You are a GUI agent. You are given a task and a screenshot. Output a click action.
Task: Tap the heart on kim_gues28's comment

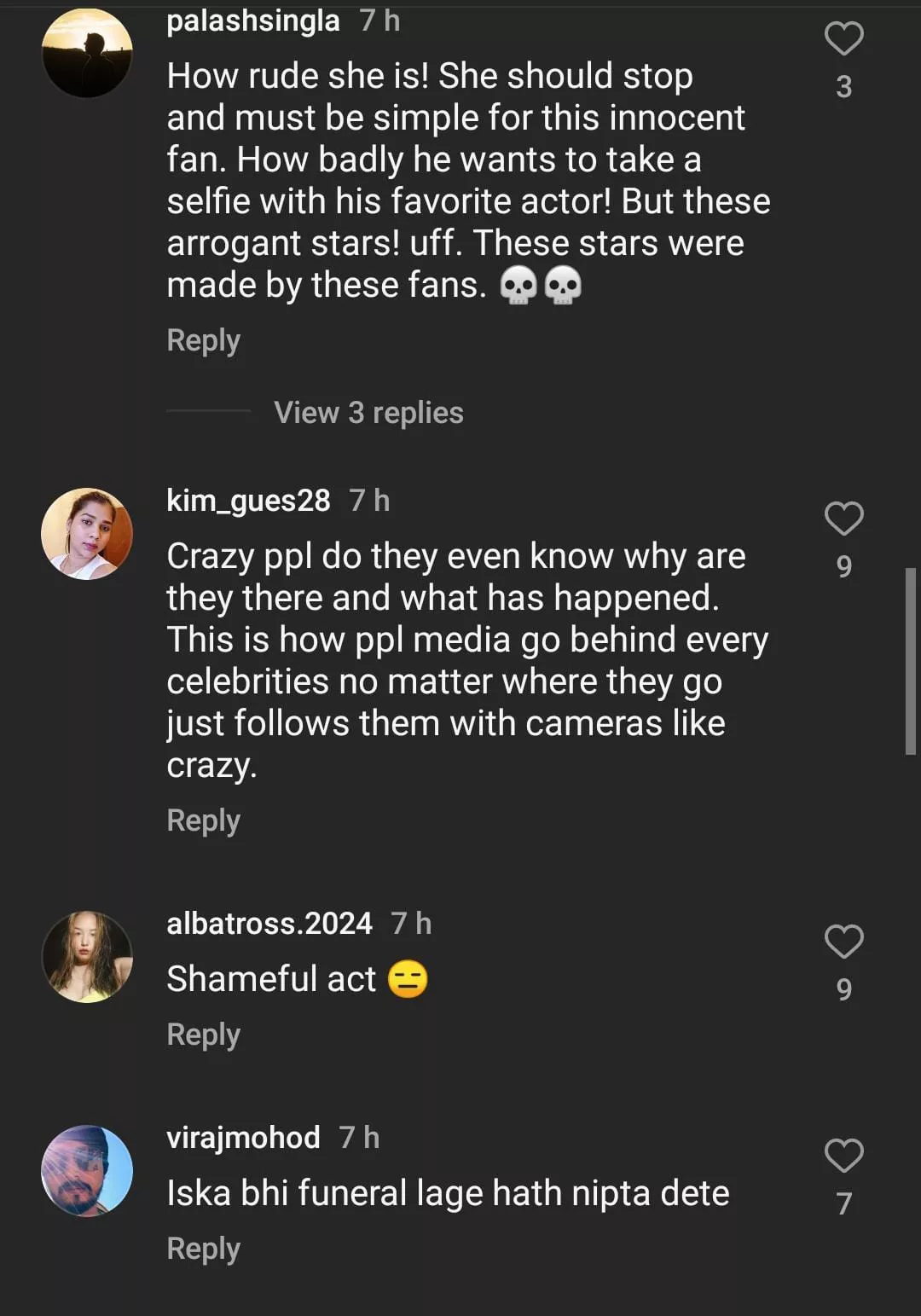(x=843, y=519)
